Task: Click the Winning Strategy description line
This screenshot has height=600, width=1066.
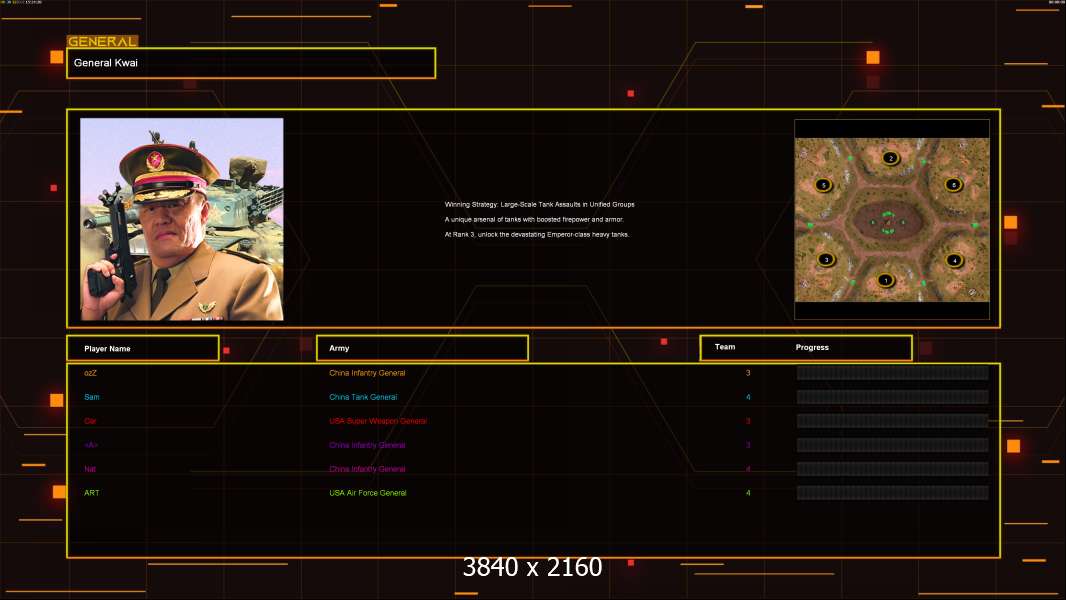Action: point(539,204)
